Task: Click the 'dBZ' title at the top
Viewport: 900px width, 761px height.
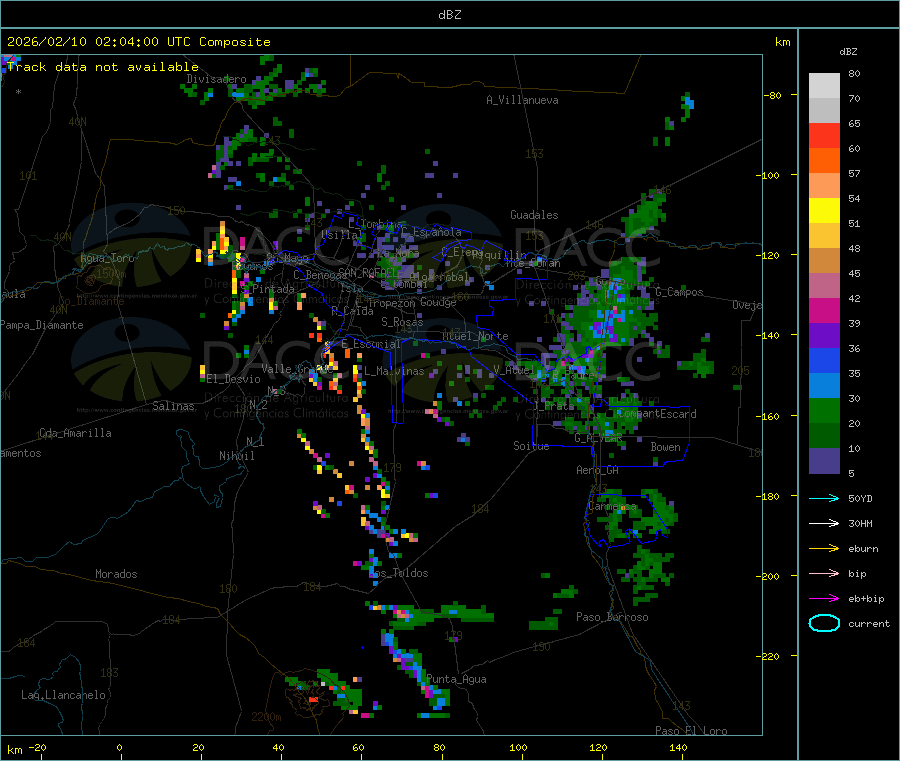Action: [x=449, y=15]
